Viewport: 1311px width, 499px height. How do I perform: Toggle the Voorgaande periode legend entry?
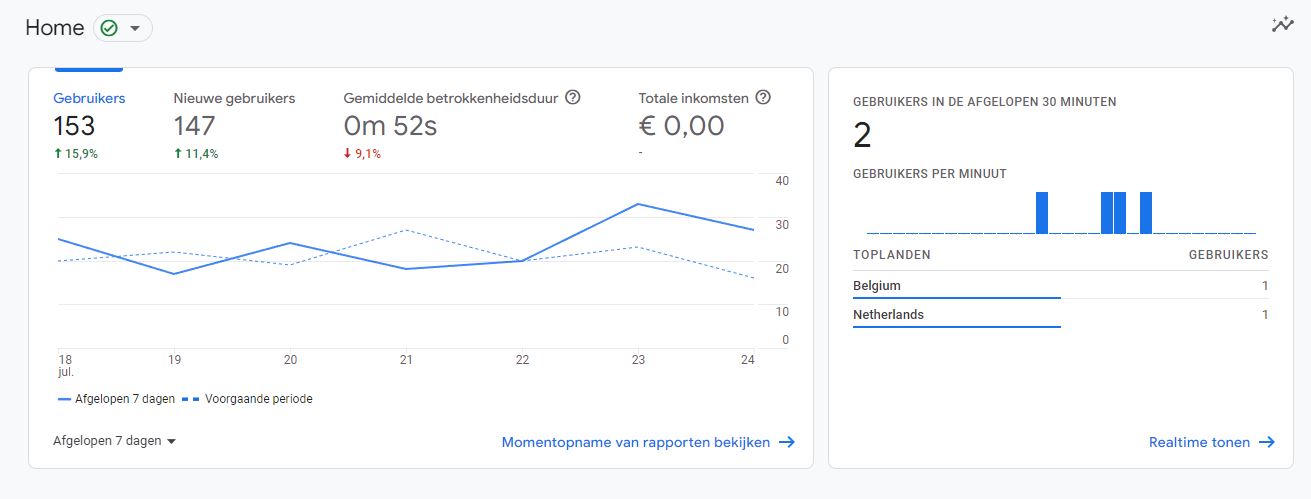click(x=252, y=398)
